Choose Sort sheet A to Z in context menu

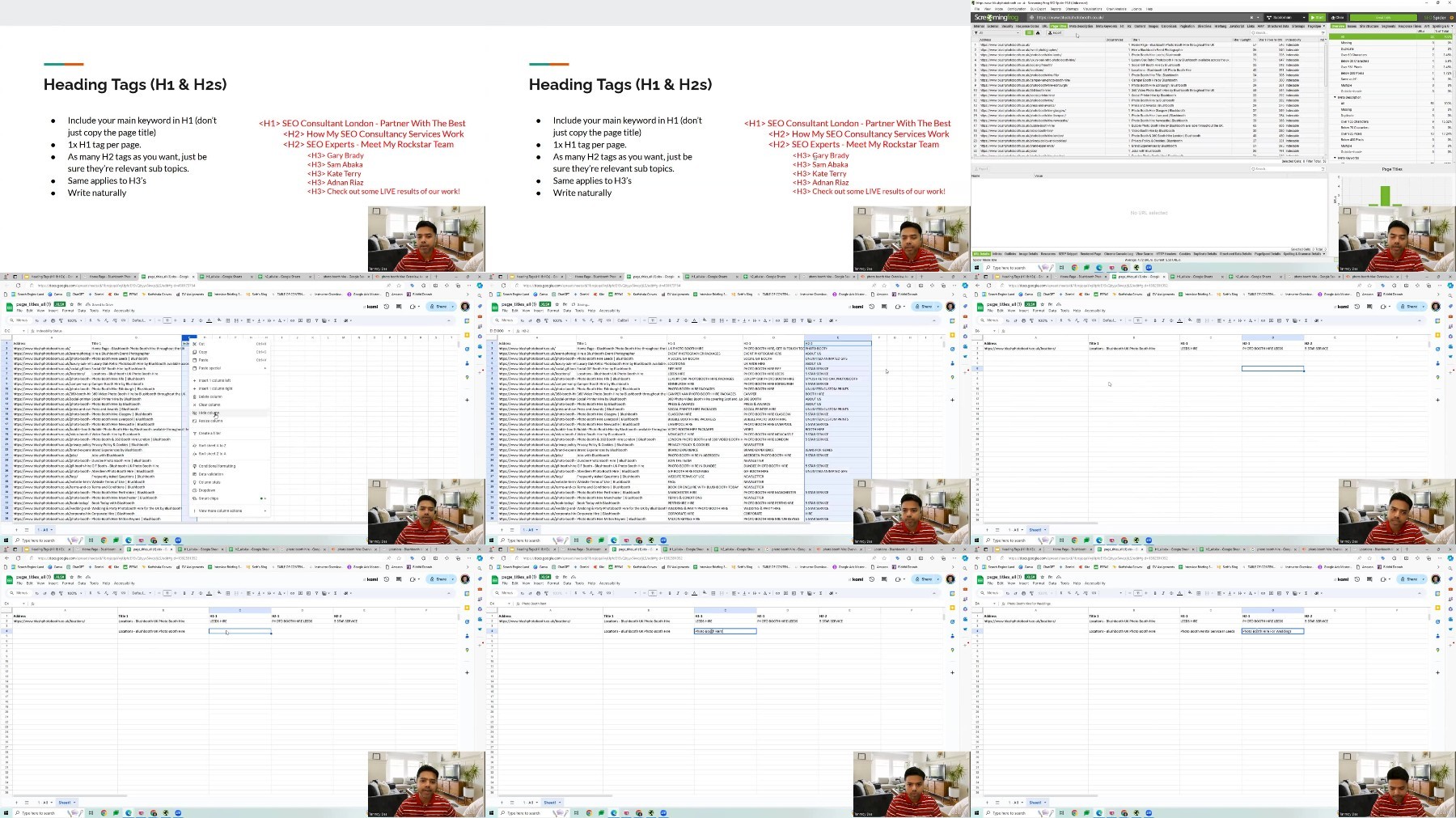click(x=230, y=445)
